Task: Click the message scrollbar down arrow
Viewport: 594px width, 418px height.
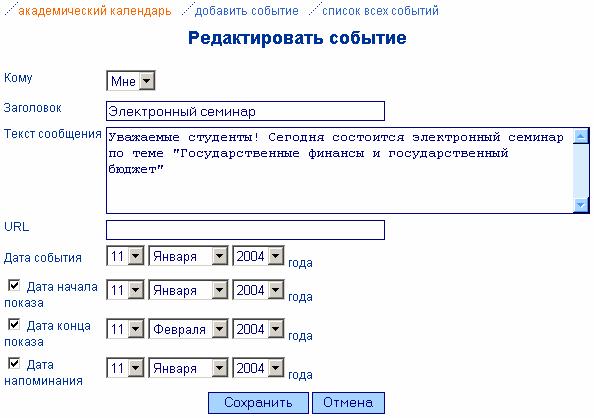Action: 581,205
